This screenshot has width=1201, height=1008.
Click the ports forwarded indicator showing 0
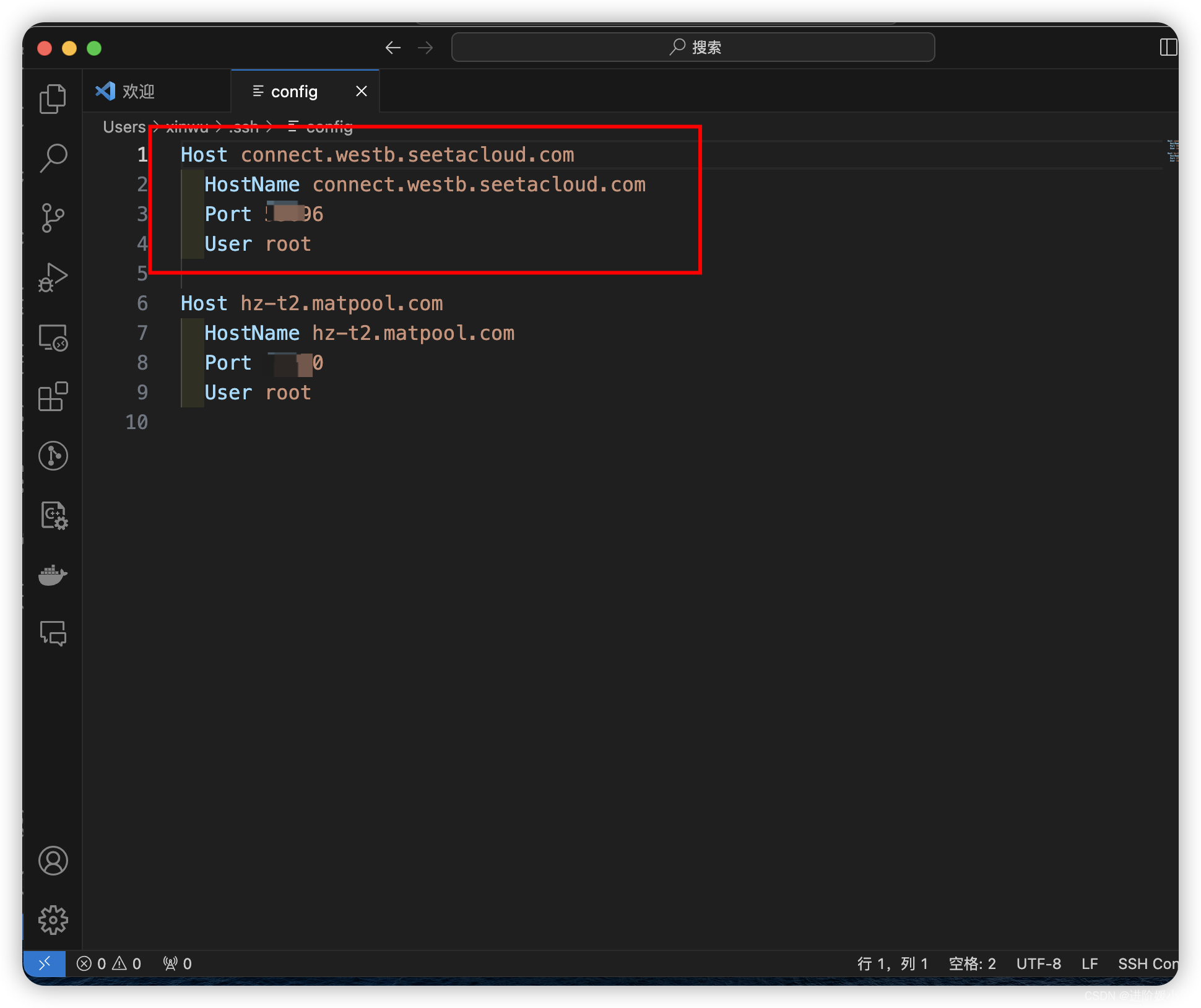click(177, 963)
